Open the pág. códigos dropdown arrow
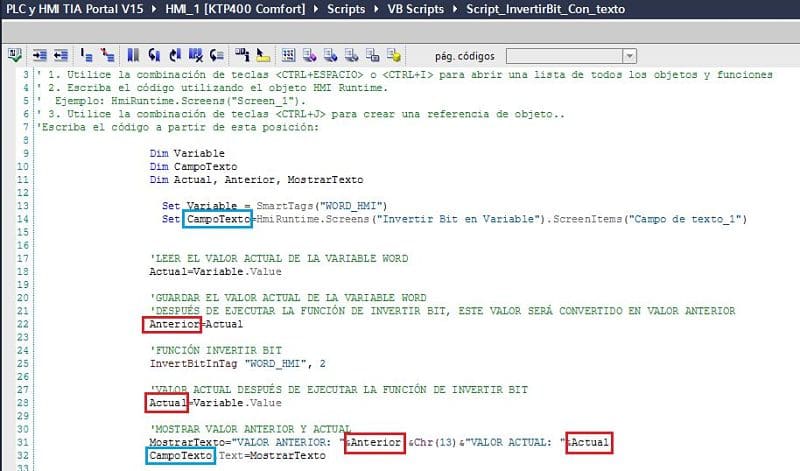This screenshot has height=471, width=800. [630, 56]
